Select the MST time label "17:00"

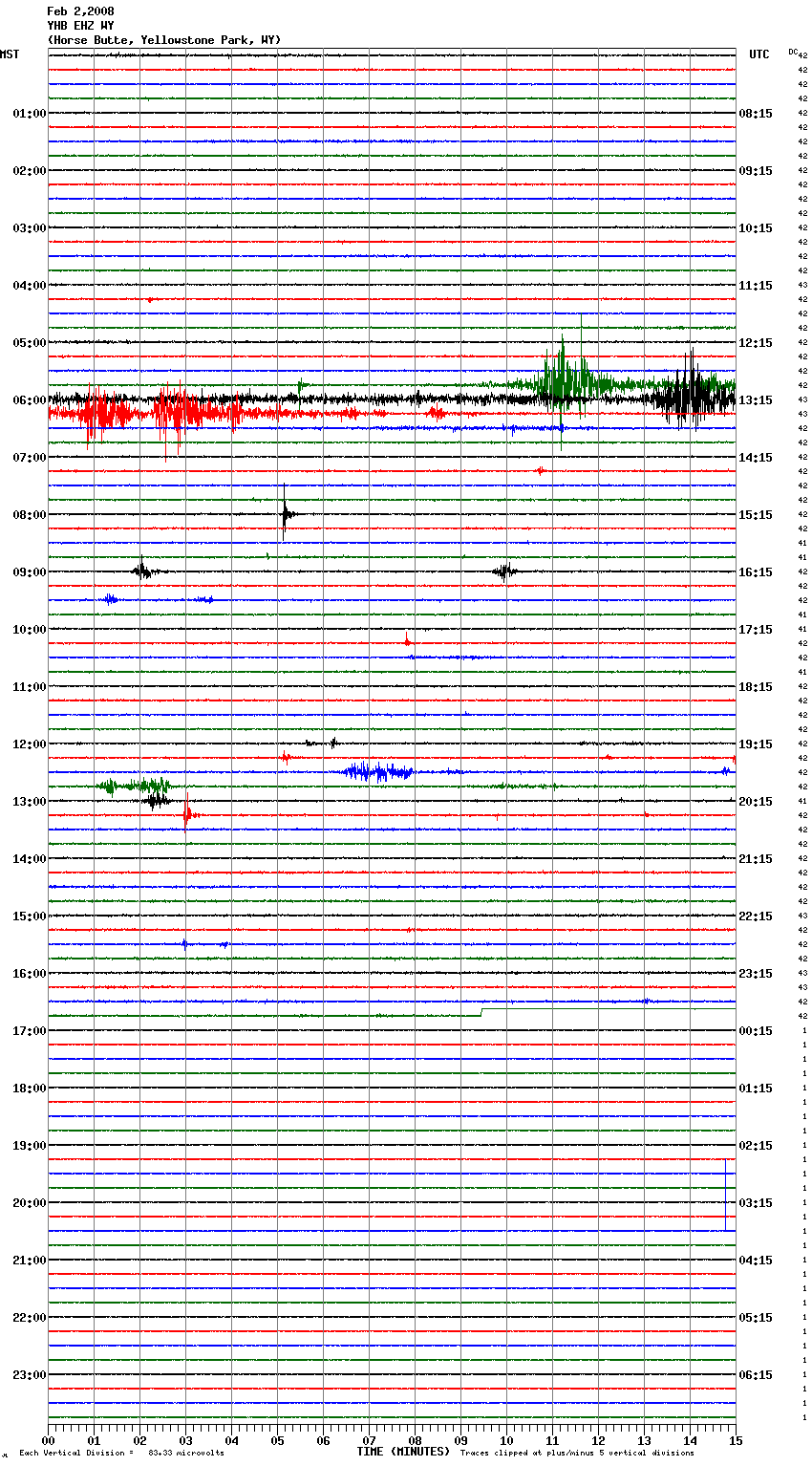click(x=30, y=1031)
